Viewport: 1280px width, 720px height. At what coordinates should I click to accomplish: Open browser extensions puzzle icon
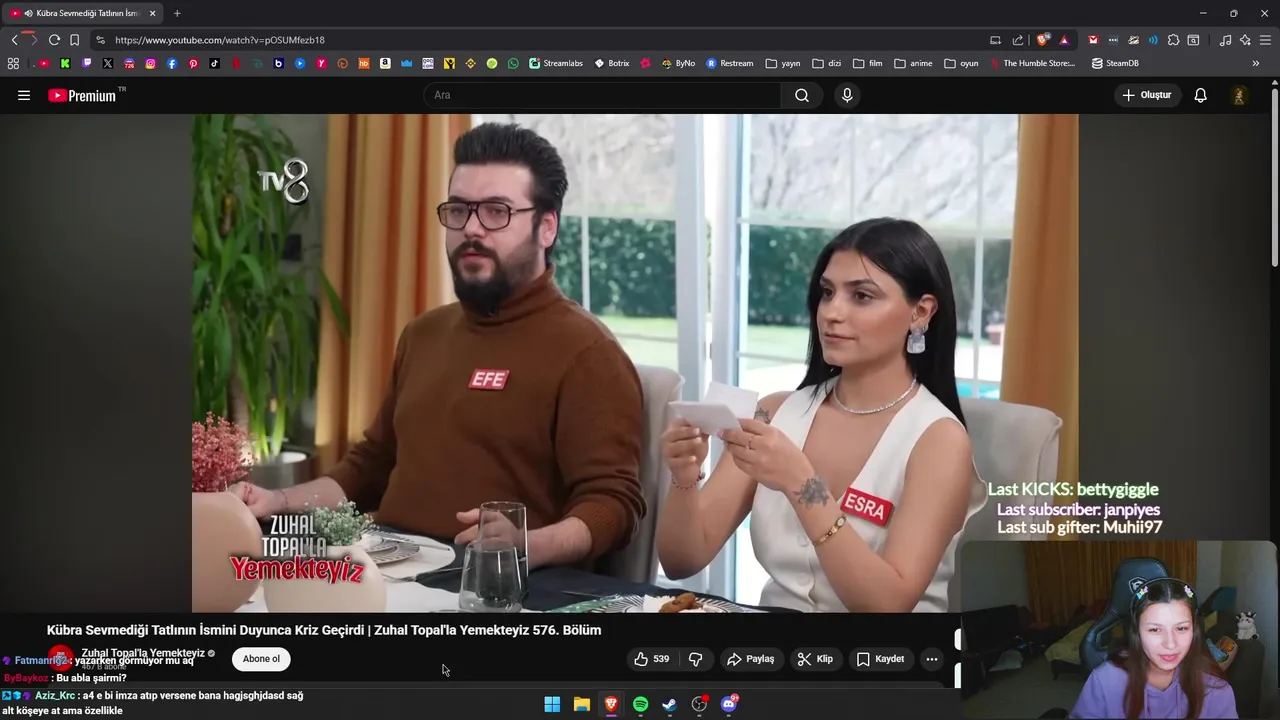pos(1173,40)
